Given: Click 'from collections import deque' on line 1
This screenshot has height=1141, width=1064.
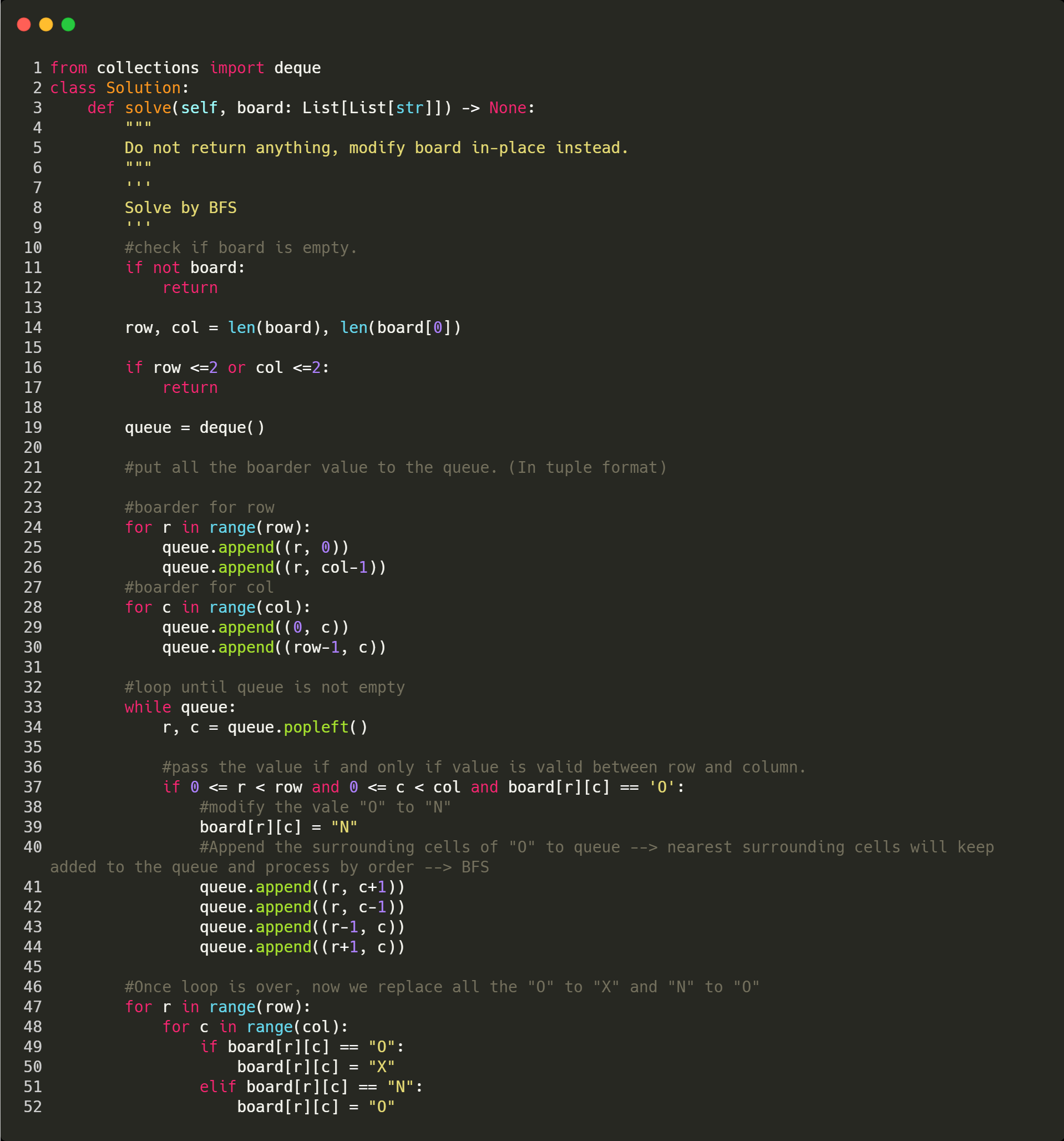Looking at the screenshot, I should pyautogui.click(x=185, y=68).
